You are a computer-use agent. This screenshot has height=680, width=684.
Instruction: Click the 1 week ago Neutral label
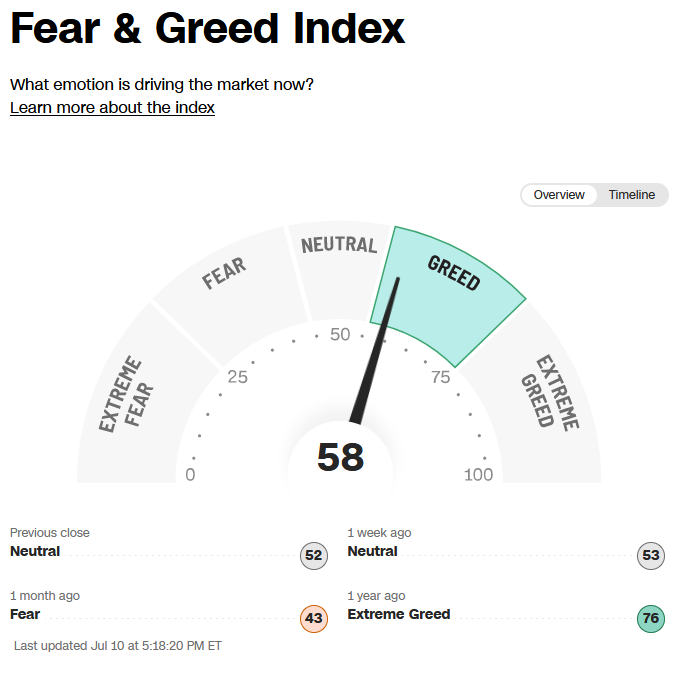[373, 551]
